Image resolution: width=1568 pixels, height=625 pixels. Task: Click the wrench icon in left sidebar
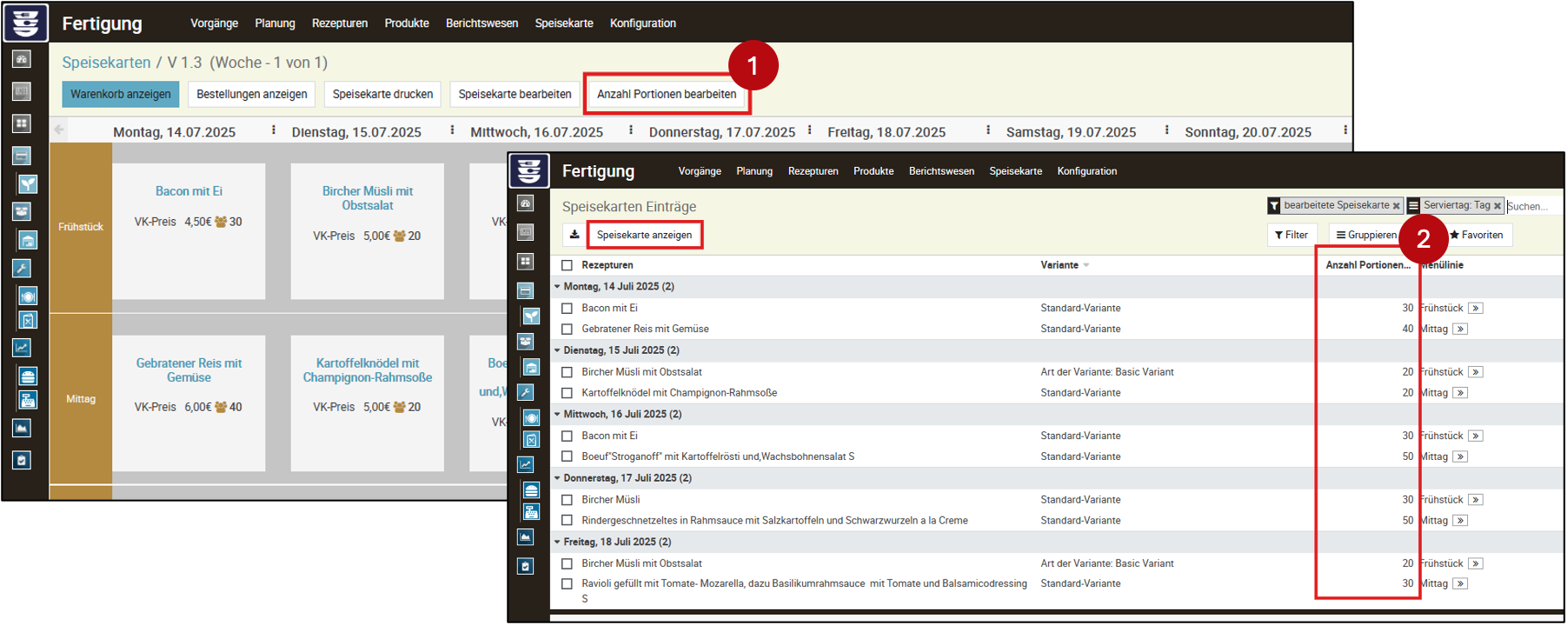click(22, 268)
